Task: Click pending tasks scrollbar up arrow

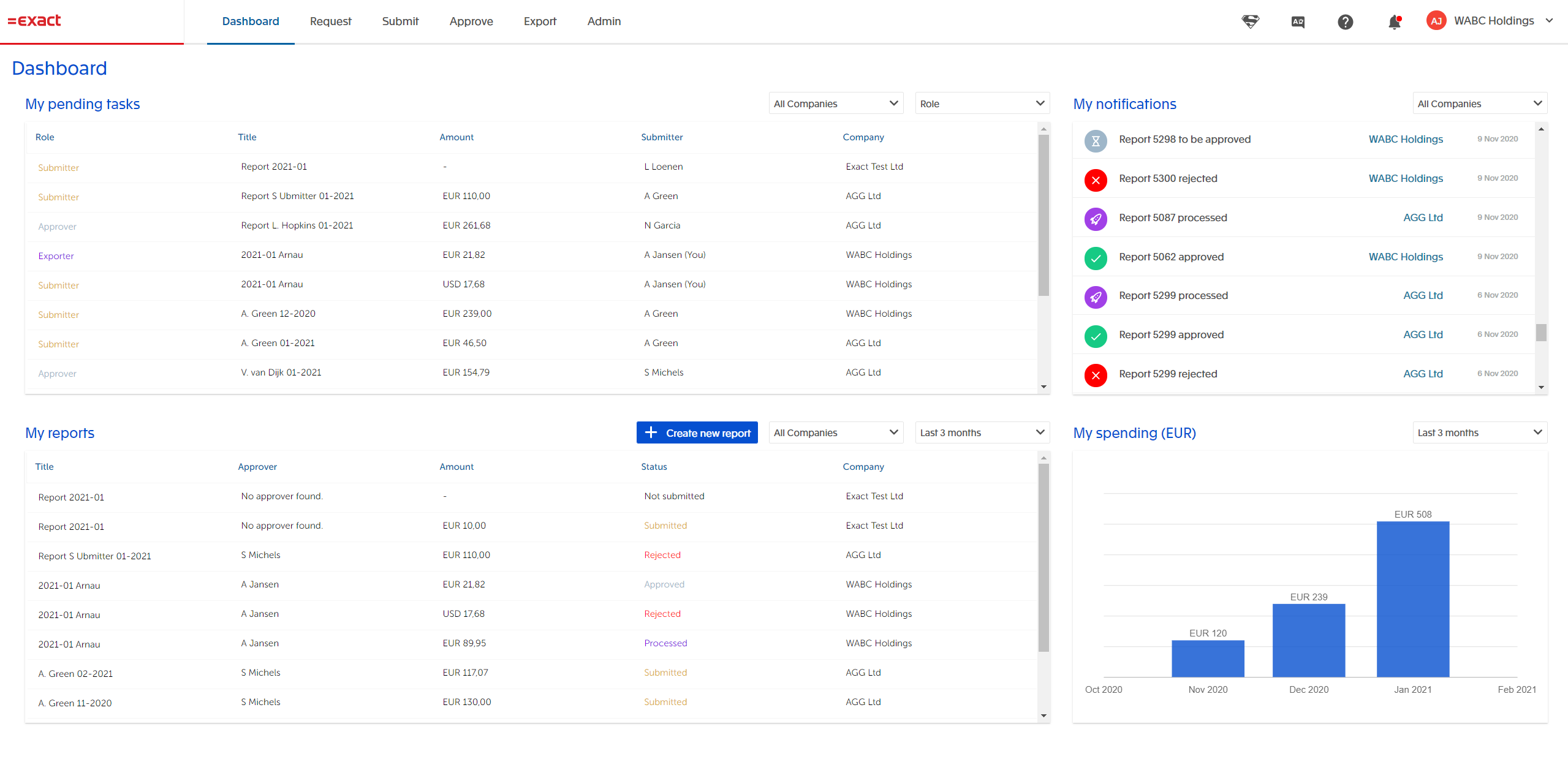Action: (x=1043, y=129)
